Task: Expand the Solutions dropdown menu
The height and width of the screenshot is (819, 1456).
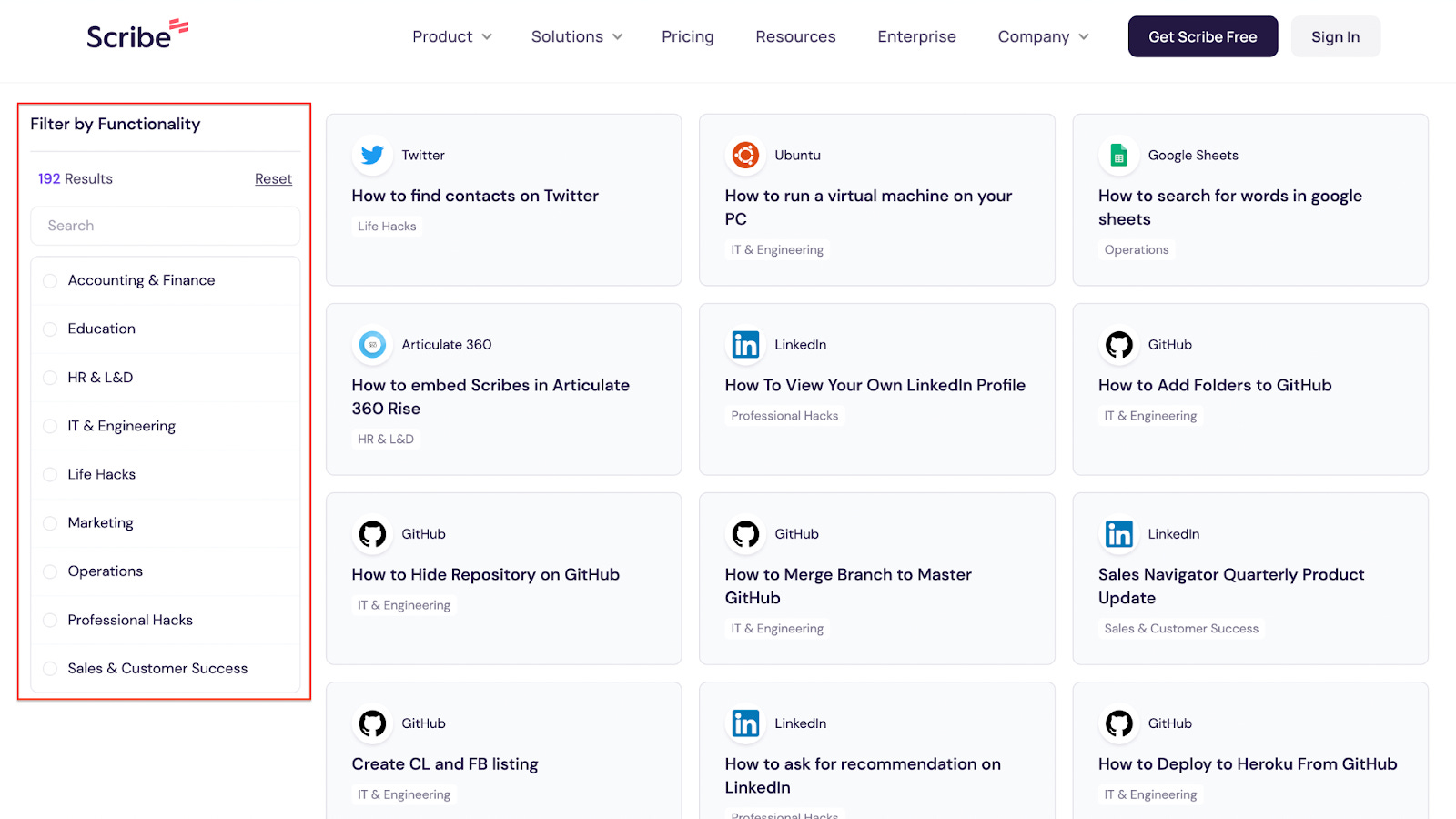Action: pyautogui.click(x=577, y=36)
